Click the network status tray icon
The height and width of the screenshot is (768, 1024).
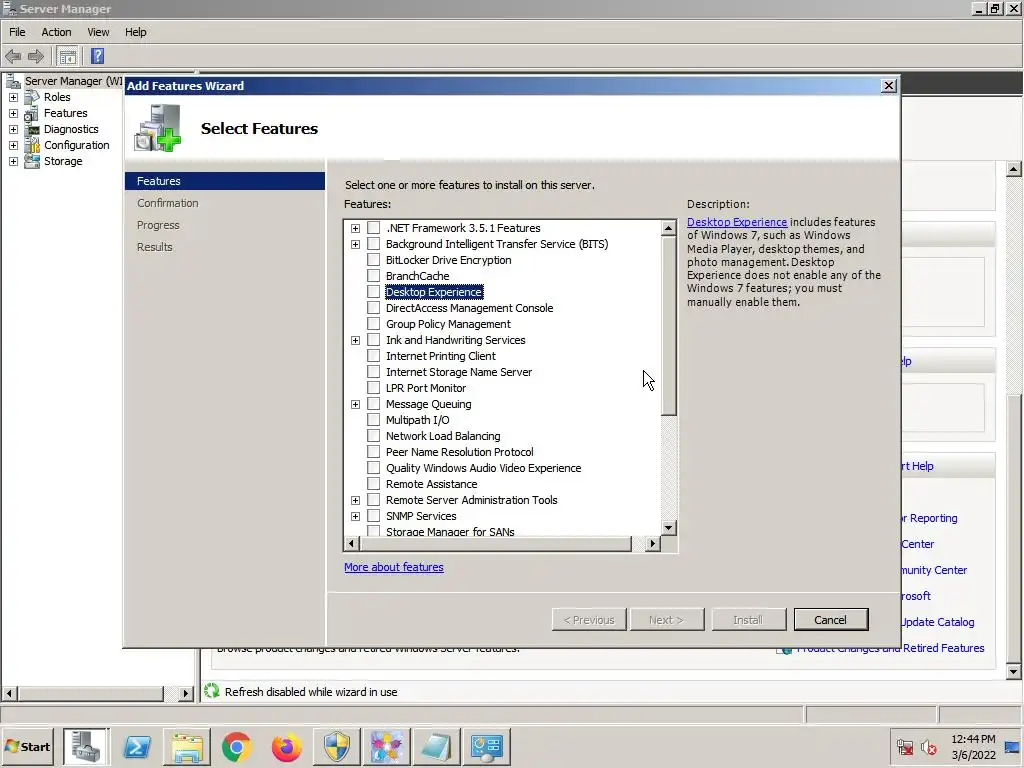(x=905, y=747)
